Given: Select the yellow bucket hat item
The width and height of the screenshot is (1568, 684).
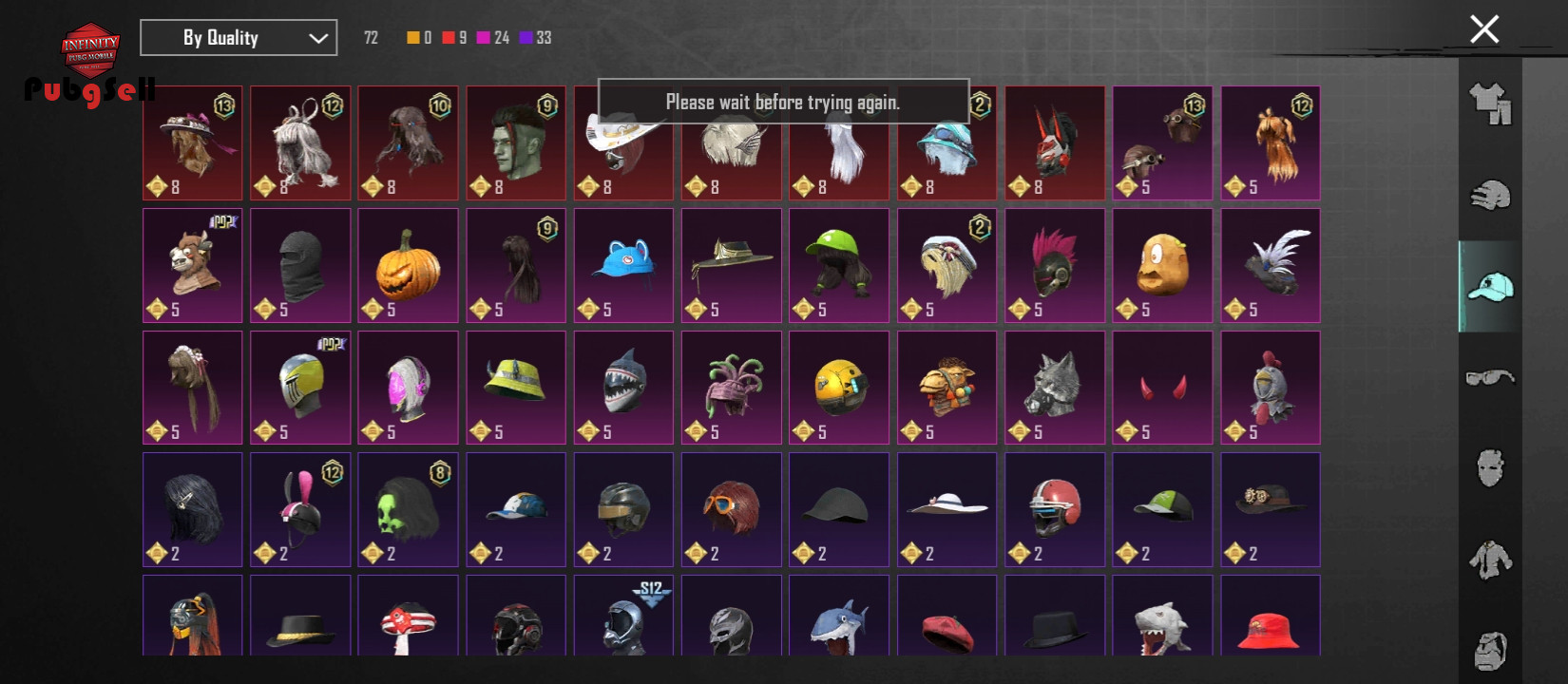Looking at the screenshot, I should (x=516, y=388).
